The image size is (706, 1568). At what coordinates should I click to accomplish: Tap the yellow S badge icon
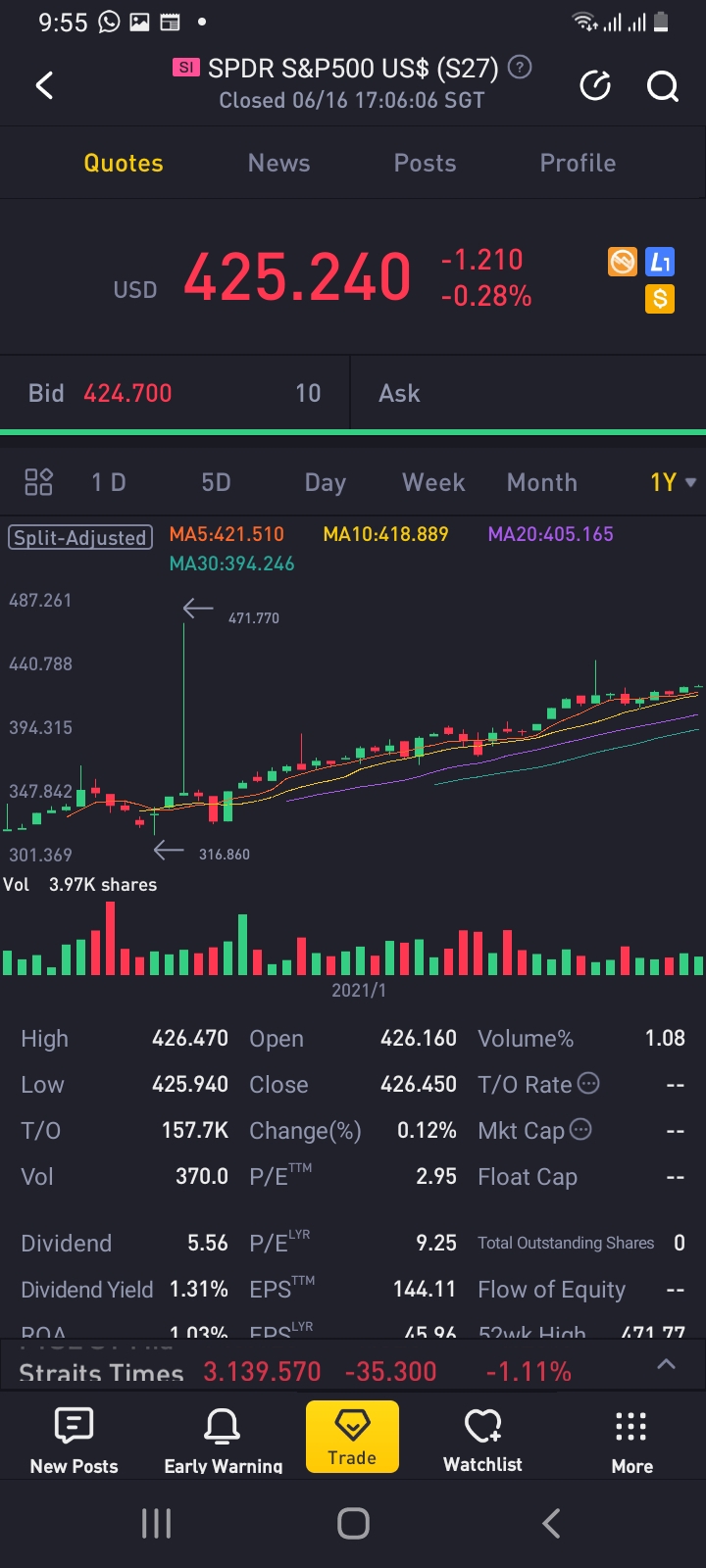pyautogui.click(x=660, y=299)
